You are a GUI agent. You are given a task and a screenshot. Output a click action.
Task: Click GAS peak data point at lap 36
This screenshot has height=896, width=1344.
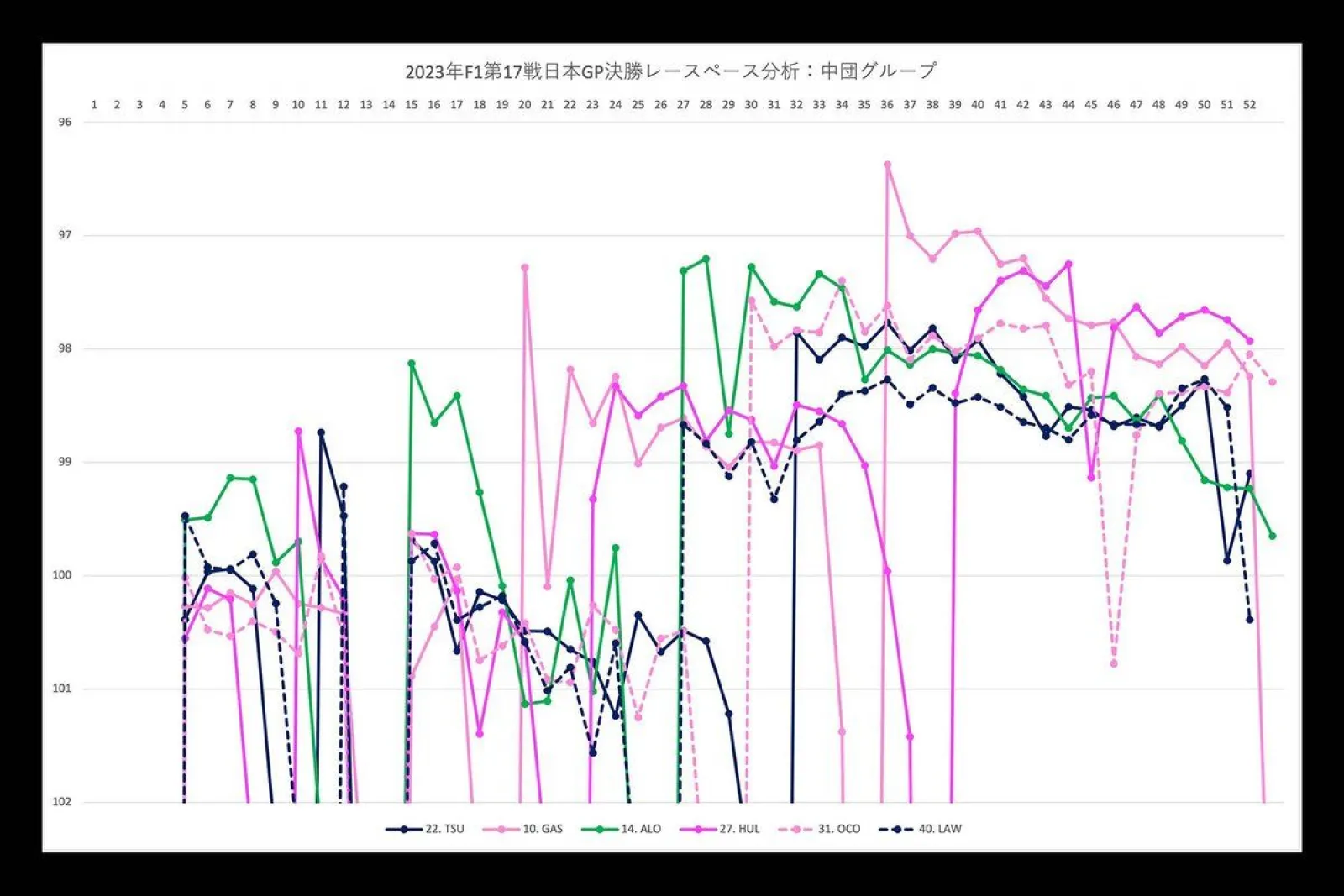tap(887, 165)
